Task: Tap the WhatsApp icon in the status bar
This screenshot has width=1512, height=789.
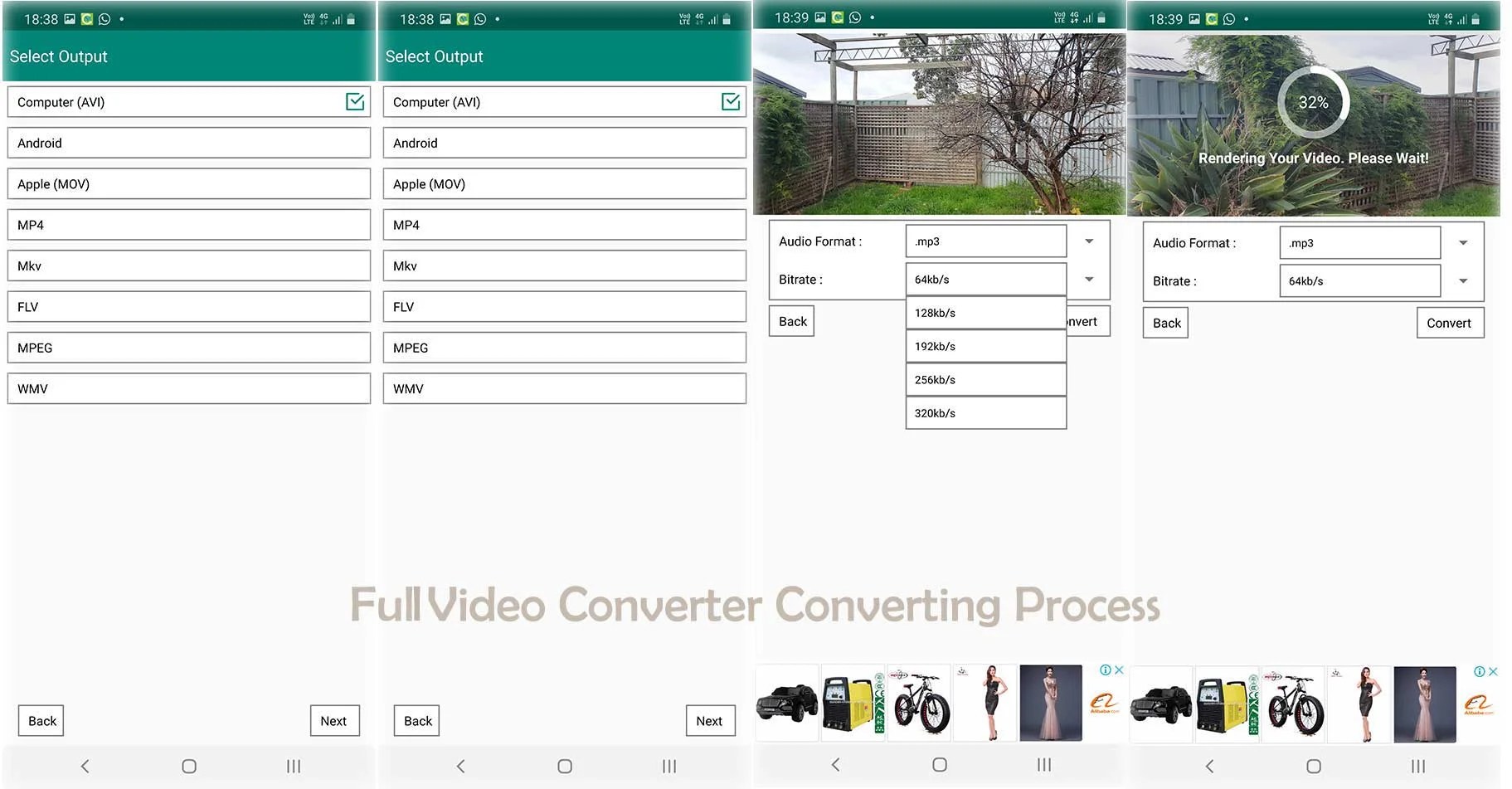Action: click(x=105, y=18)
